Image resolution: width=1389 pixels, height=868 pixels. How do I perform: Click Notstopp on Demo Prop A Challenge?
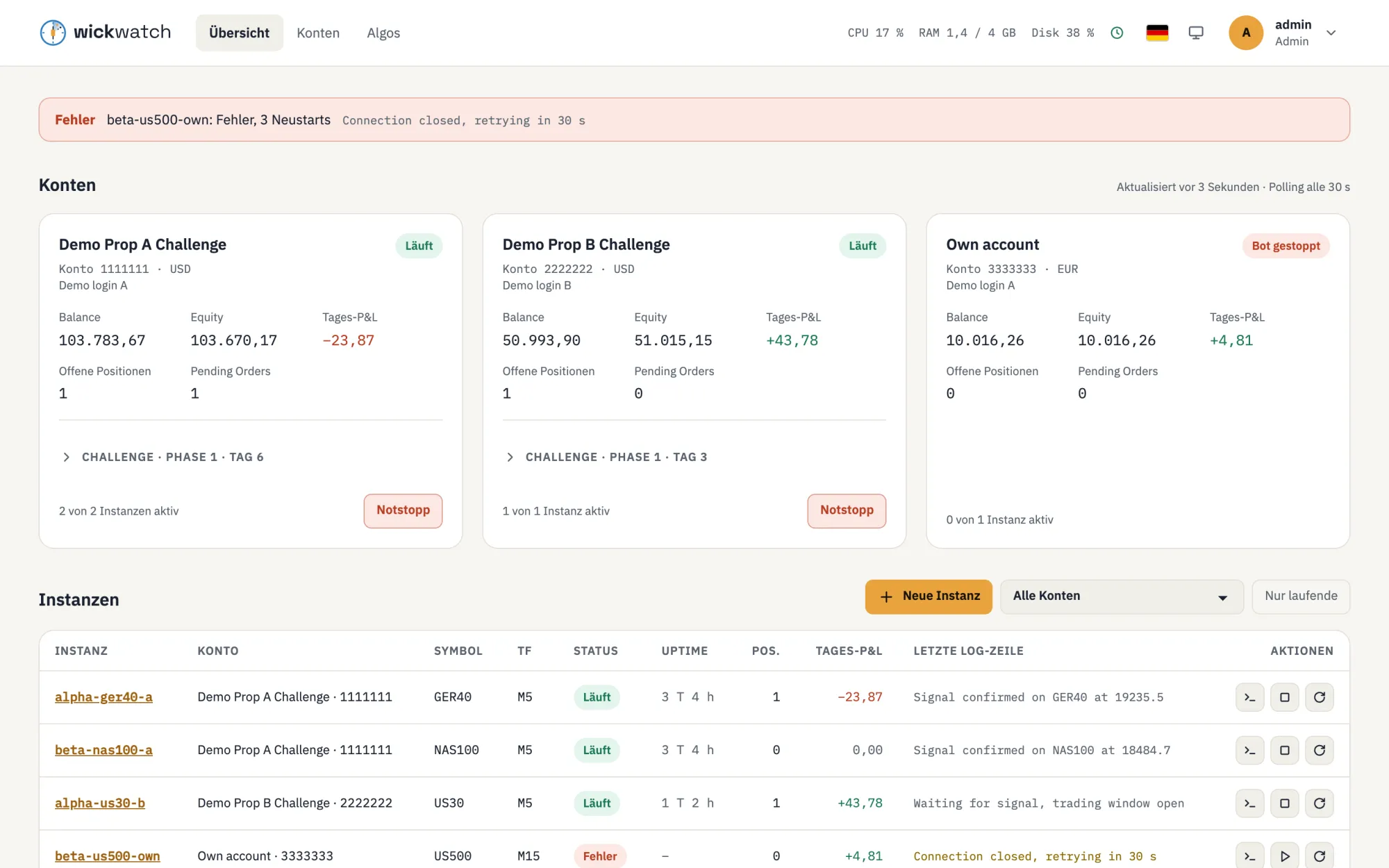(403, 510)
